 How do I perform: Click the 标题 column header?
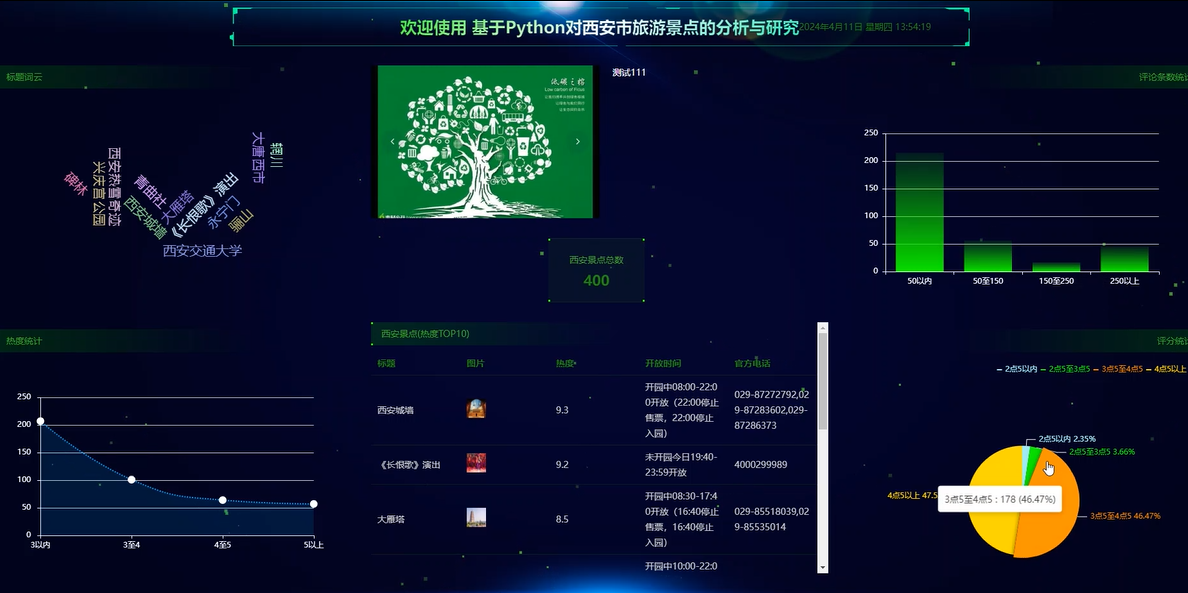point(386,364)
